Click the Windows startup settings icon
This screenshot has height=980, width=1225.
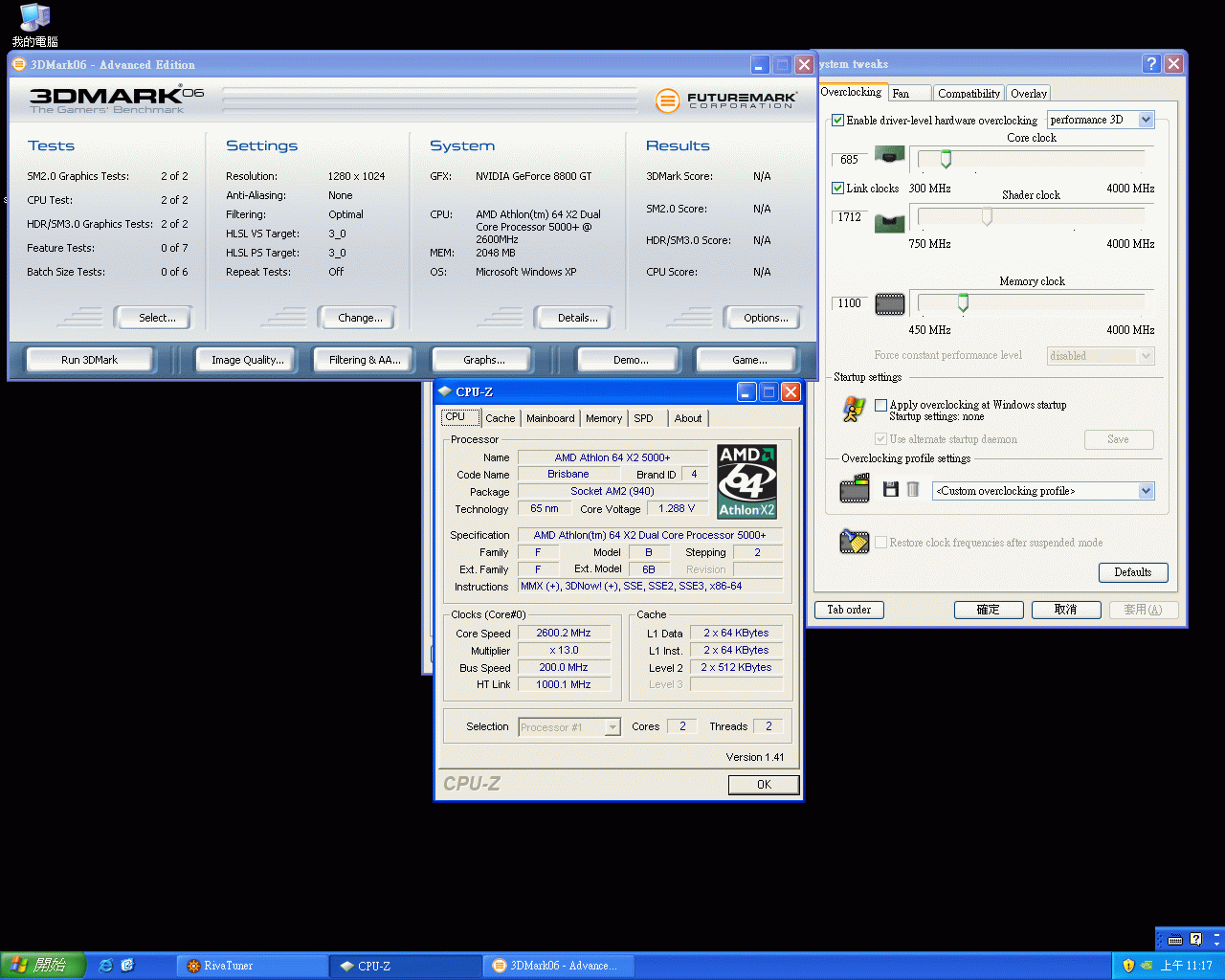[854, 409]
